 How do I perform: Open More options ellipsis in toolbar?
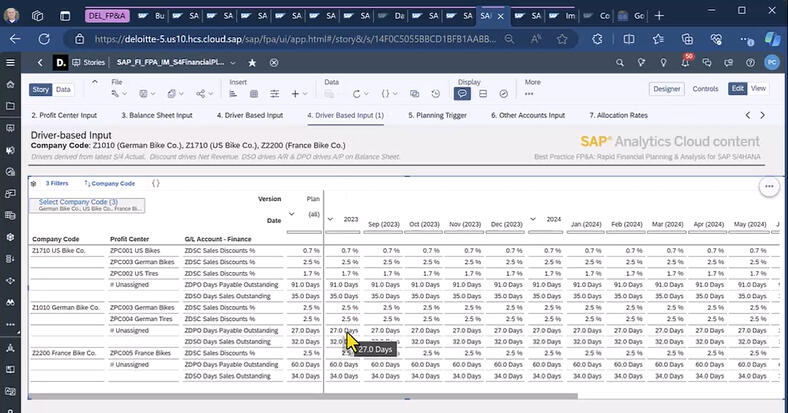click(x=529, y=94)
